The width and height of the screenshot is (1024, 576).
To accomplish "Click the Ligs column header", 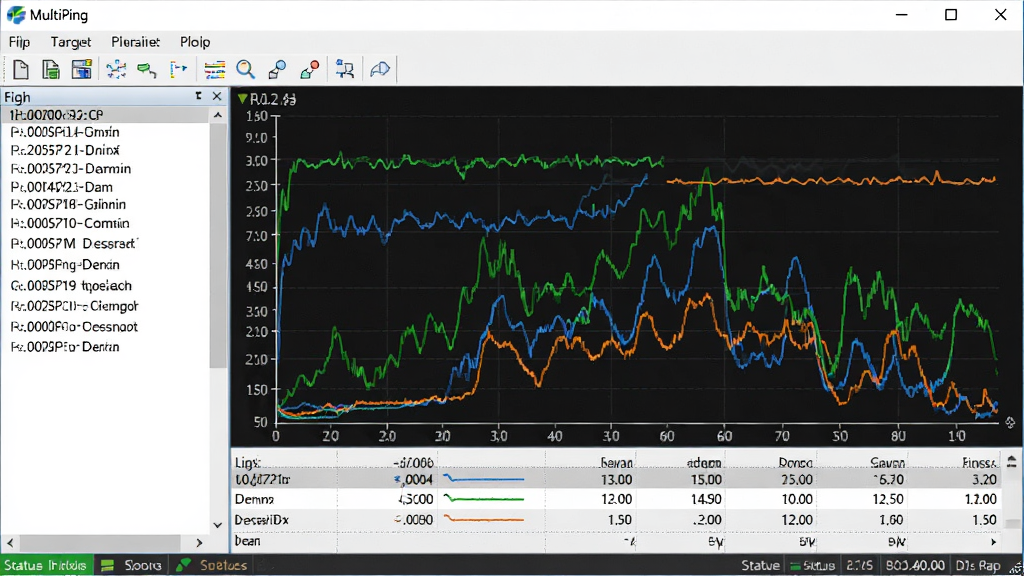I will coord(248,462).
